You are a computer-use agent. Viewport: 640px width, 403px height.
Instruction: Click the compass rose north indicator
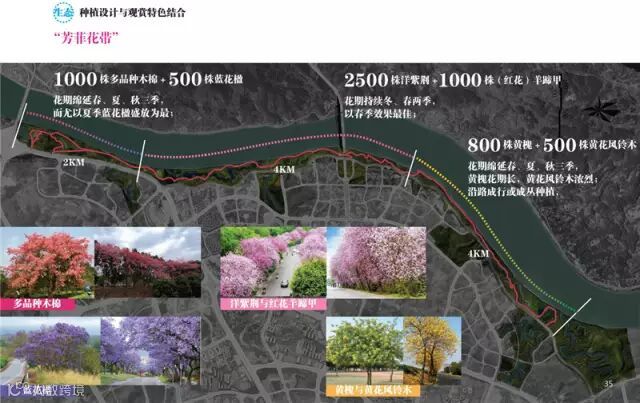point(602,109)
